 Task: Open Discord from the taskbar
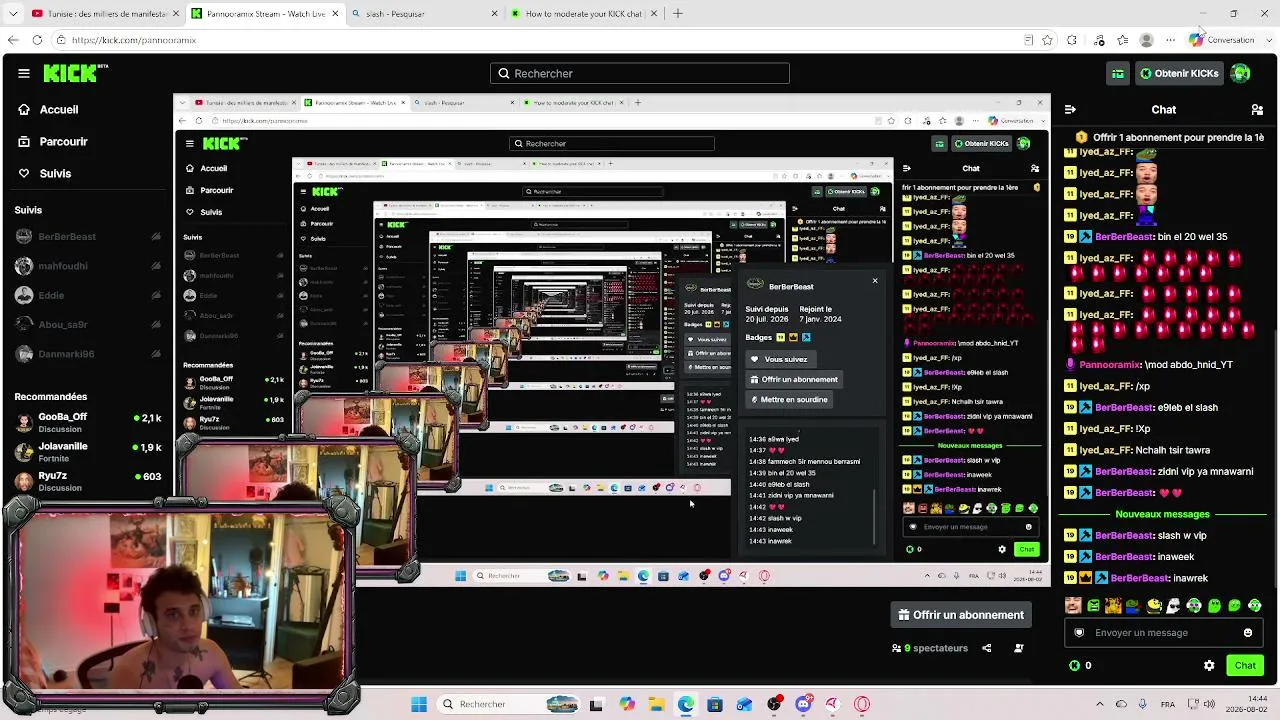(x=803, y=704)
